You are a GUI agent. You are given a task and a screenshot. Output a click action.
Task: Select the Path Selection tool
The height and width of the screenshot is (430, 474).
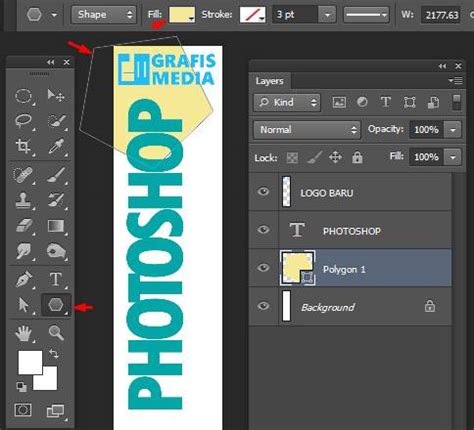(23, 305)
